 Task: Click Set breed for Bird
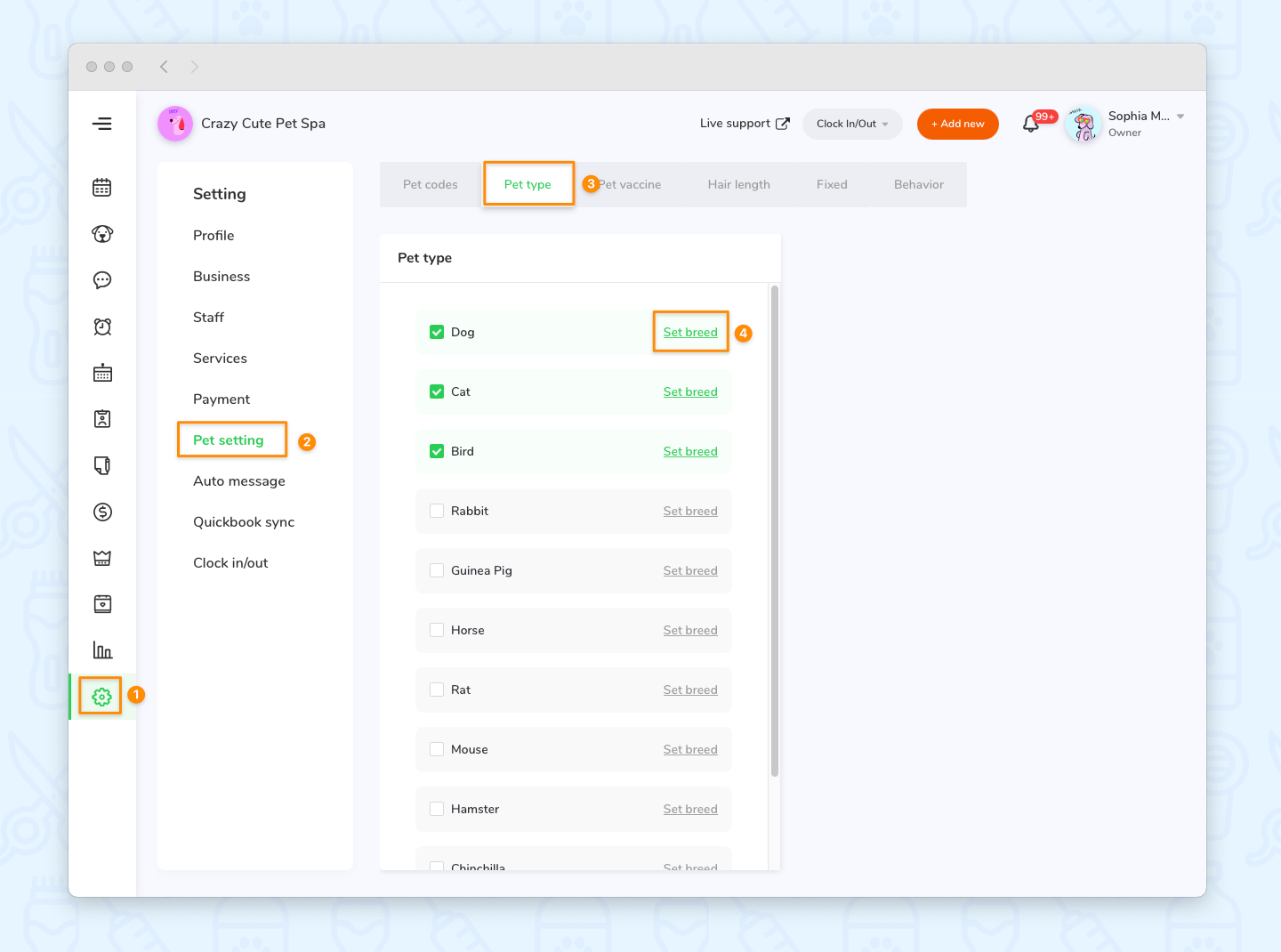tap(690, 451)
